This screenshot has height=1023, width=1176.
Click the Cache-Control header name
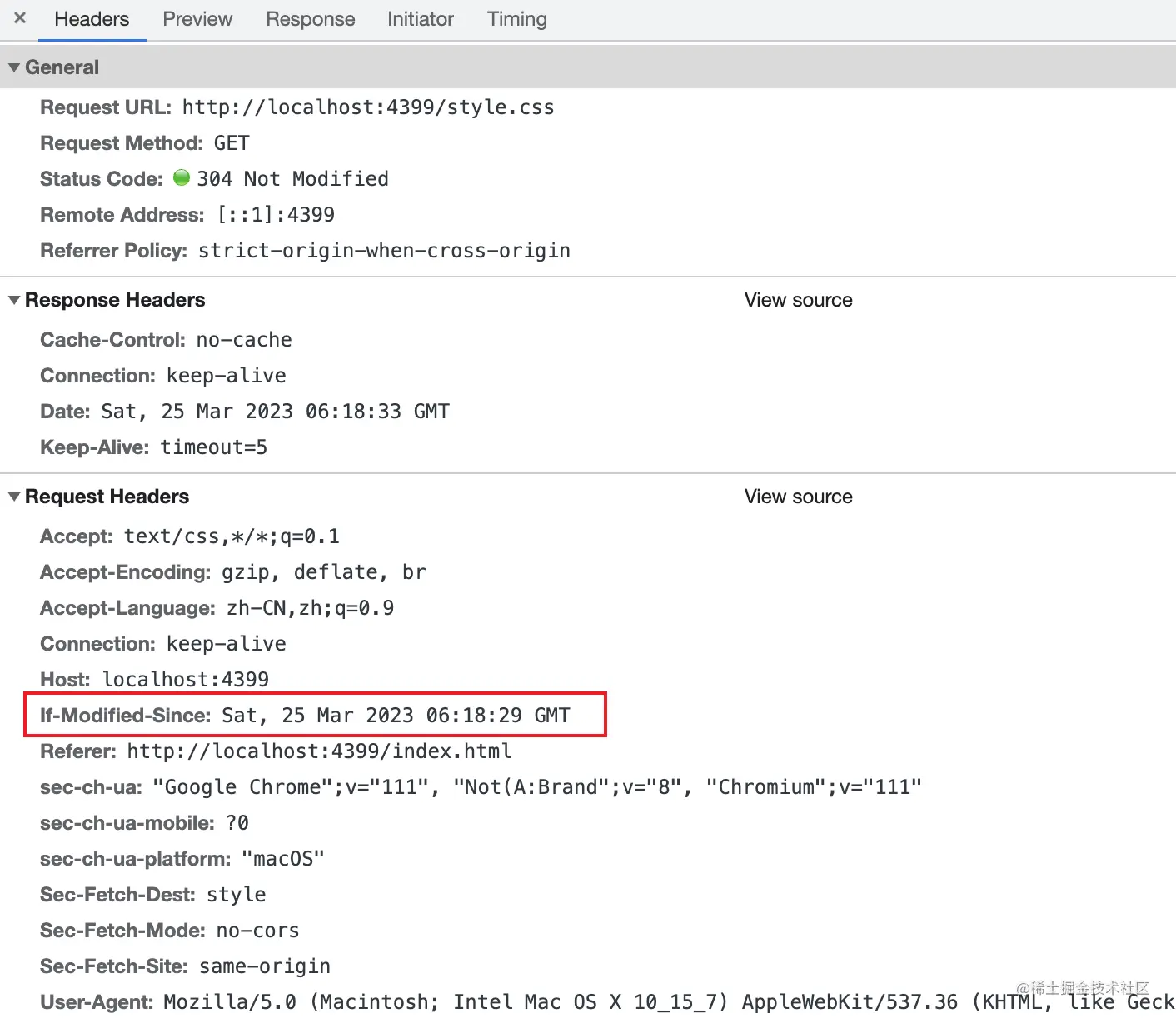pyautogui.click(x=112, y=340)
